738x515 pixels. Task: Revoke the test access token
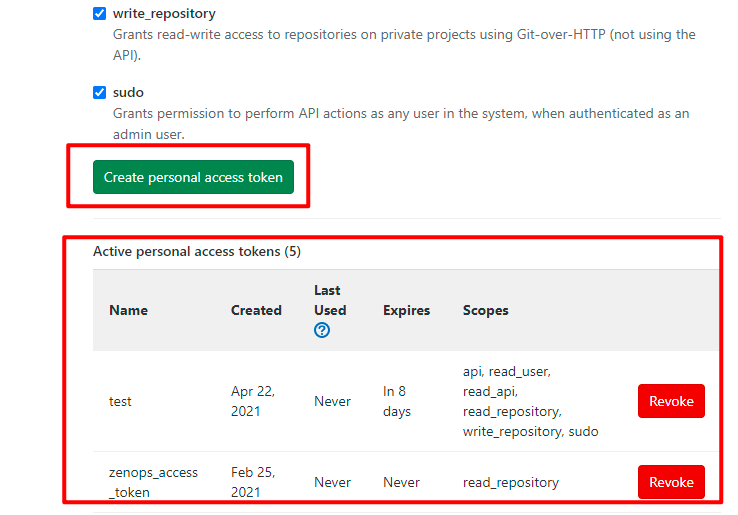(671, 401)
